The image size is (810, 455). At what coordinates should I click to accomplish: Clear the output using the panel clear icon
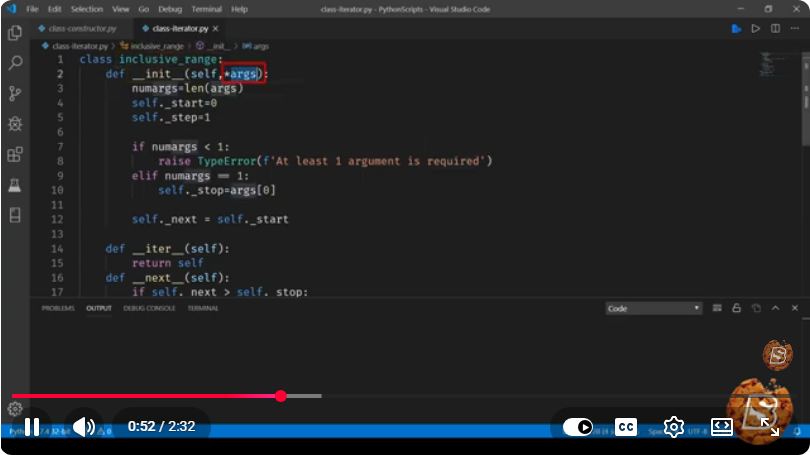tap(717, 308)
